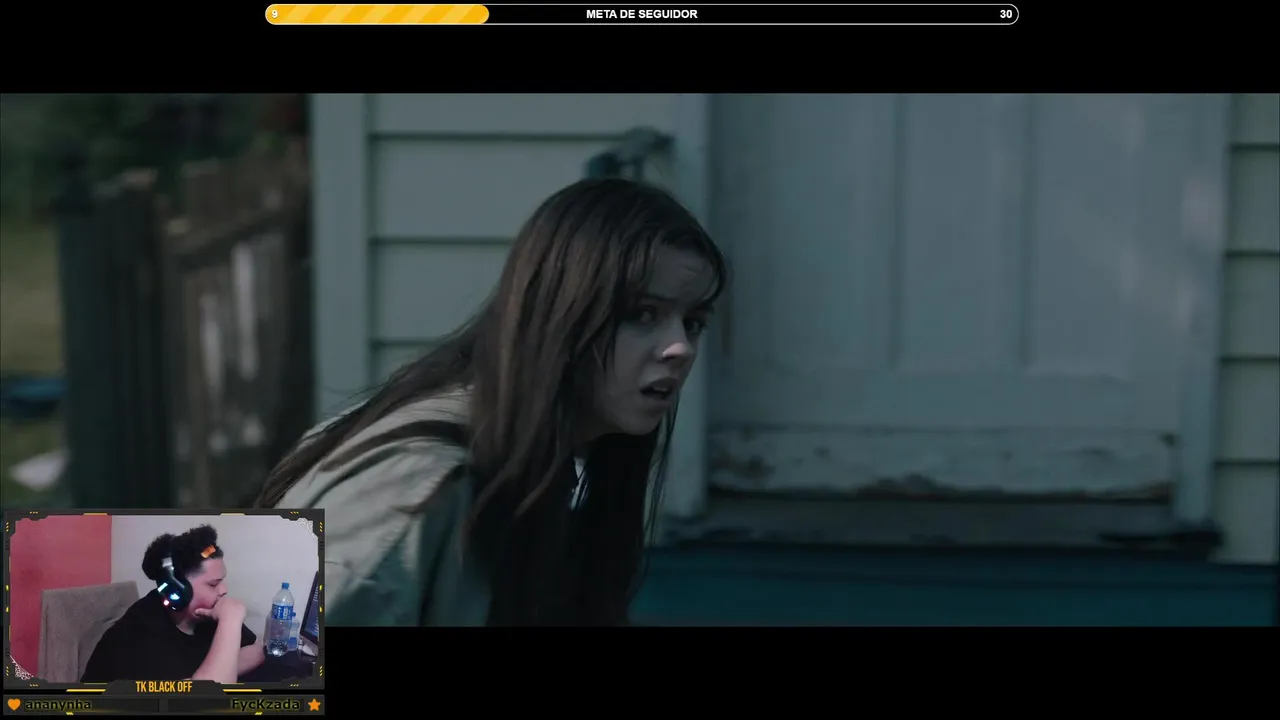Click the META DE SEGUIDOR label

641,14
